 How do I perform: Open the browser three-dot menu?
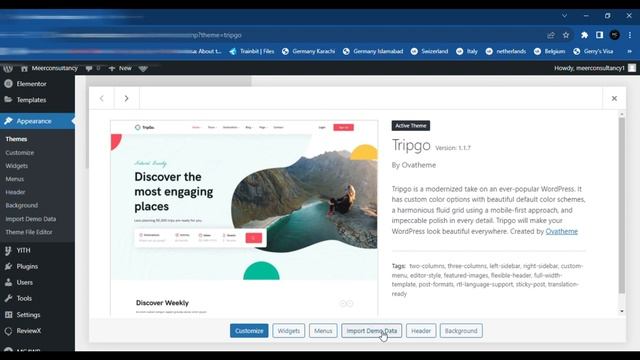630,35
